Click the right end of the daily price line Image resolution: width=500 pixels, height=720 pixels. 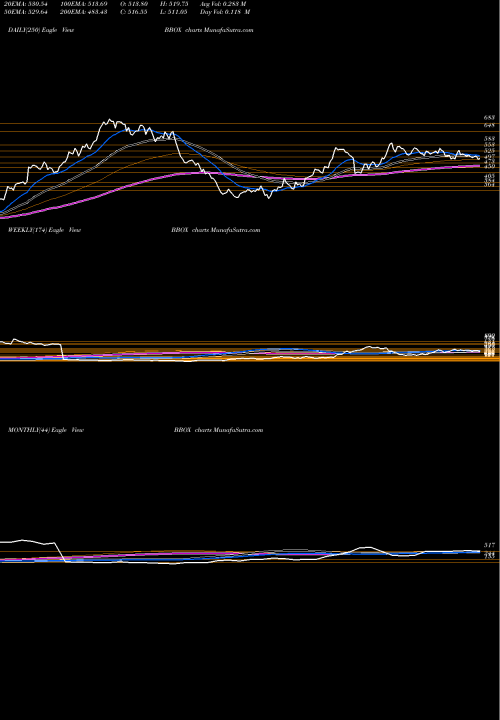coord(479,158)
